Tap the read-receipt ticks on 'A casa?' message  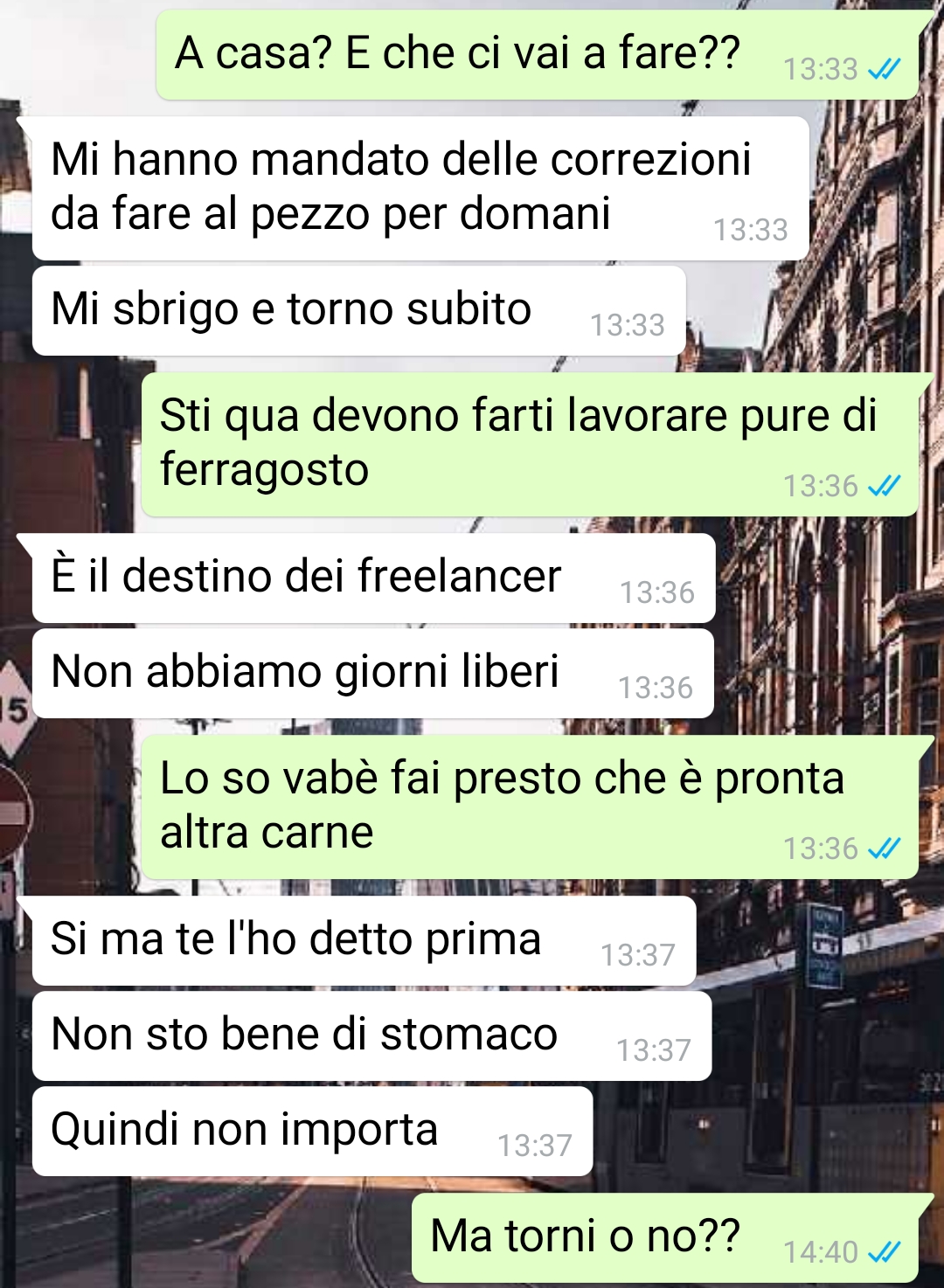tap(884, 69)
